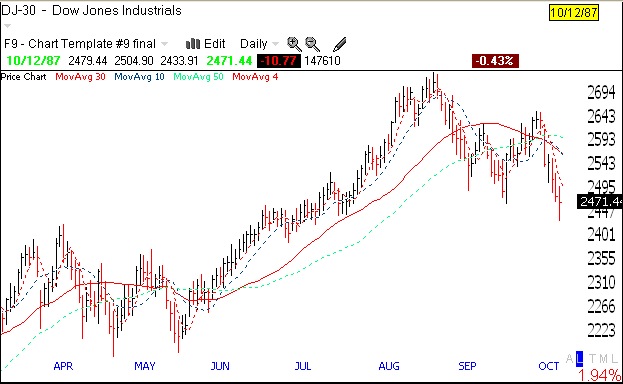Click the 2266 price axis label
Screen dimensions: 623x384
pyautogui.click(x=601, y=306)
